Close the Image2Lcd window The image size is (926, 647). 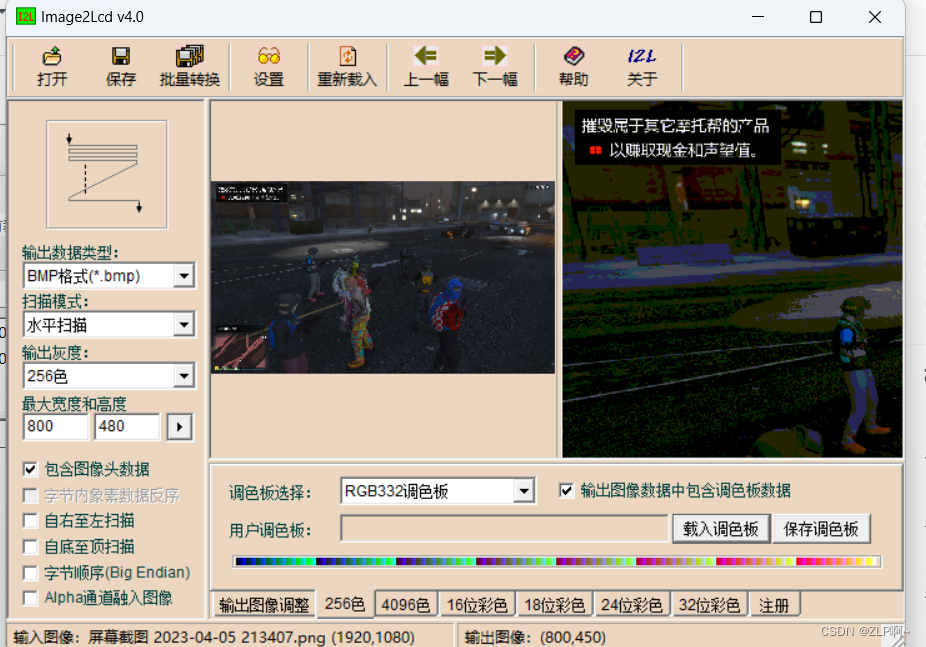pyautogui.click(x=875, y=17)
